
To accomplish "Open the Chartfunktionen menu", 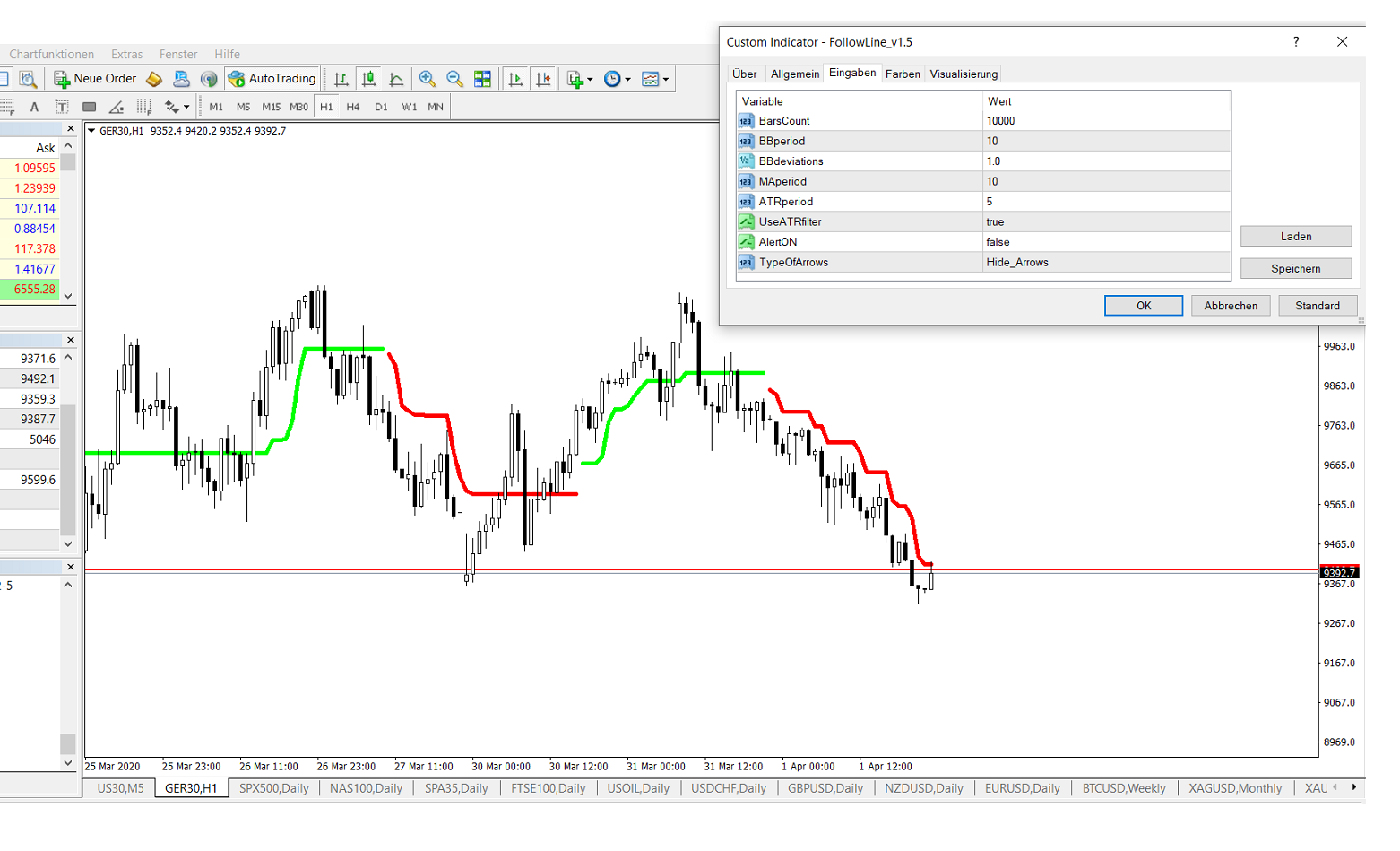I will [51, 55].
